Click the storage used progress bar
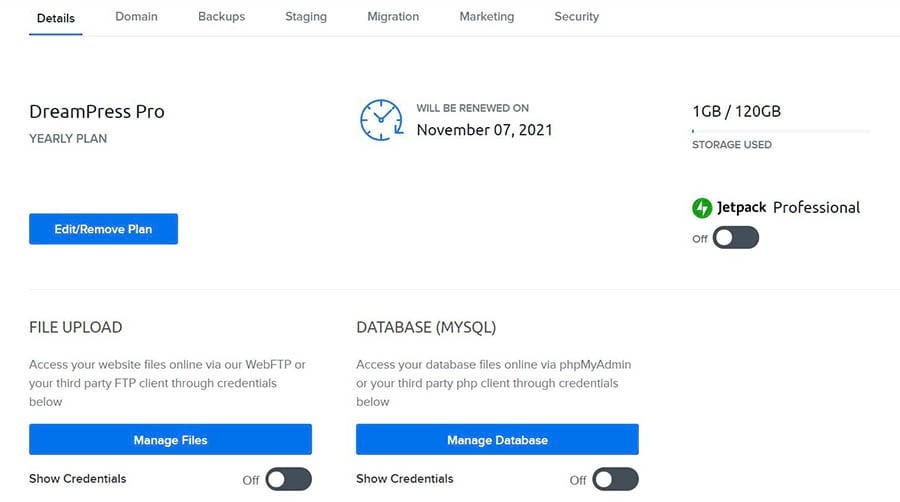Viewport: 900px width, 502px height. pos(780,130)
